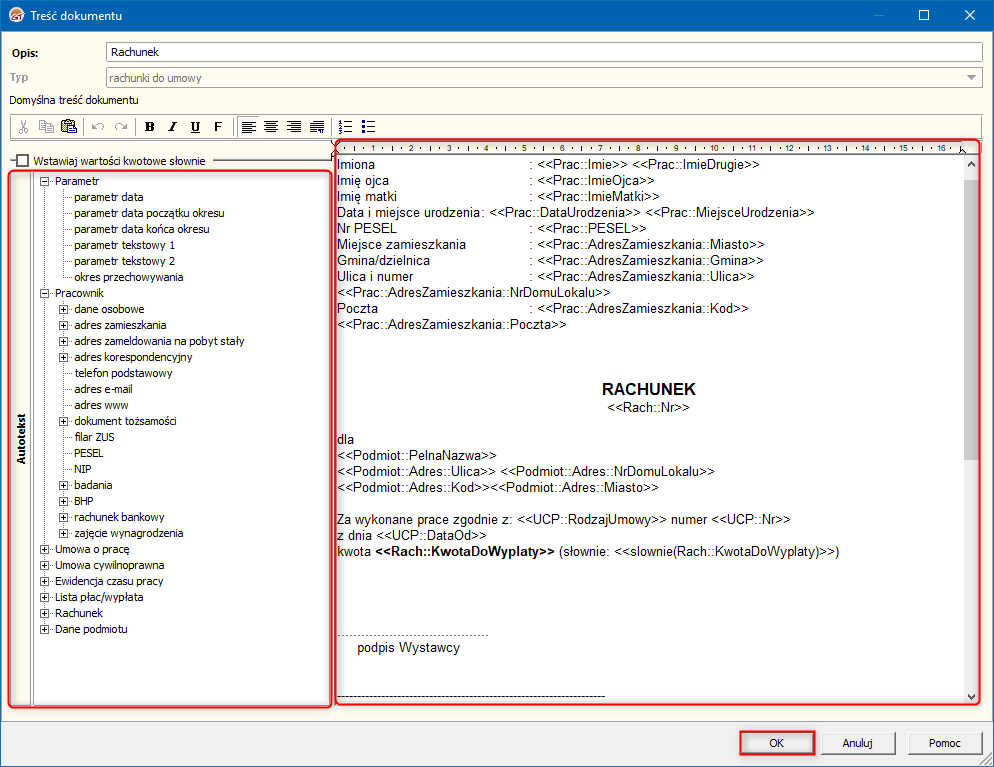This screenshot has height=767, width=994.
Task: Click the 'podpis Wystawcy' text
Action: tap(408, 648)
